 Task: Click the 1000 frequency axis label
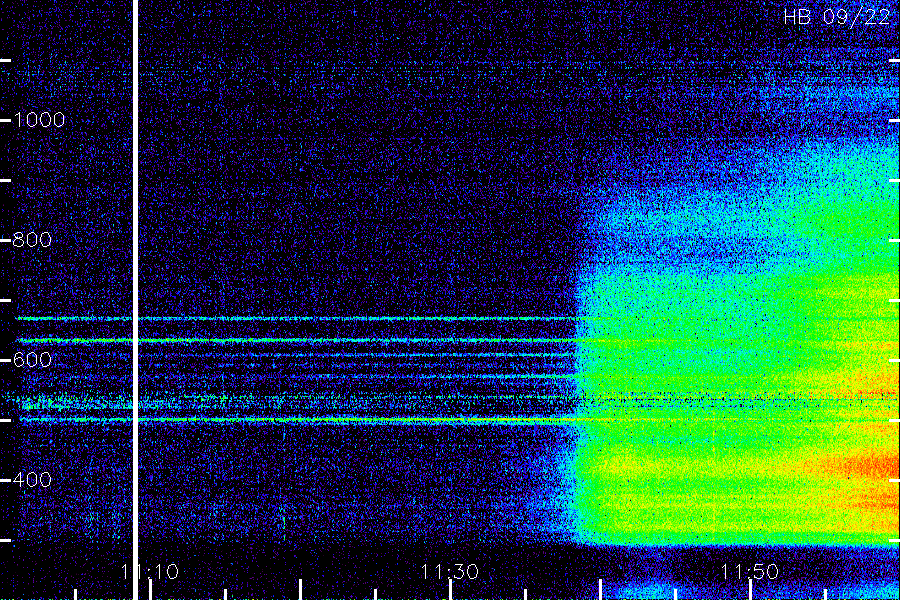tap(39, 119)
